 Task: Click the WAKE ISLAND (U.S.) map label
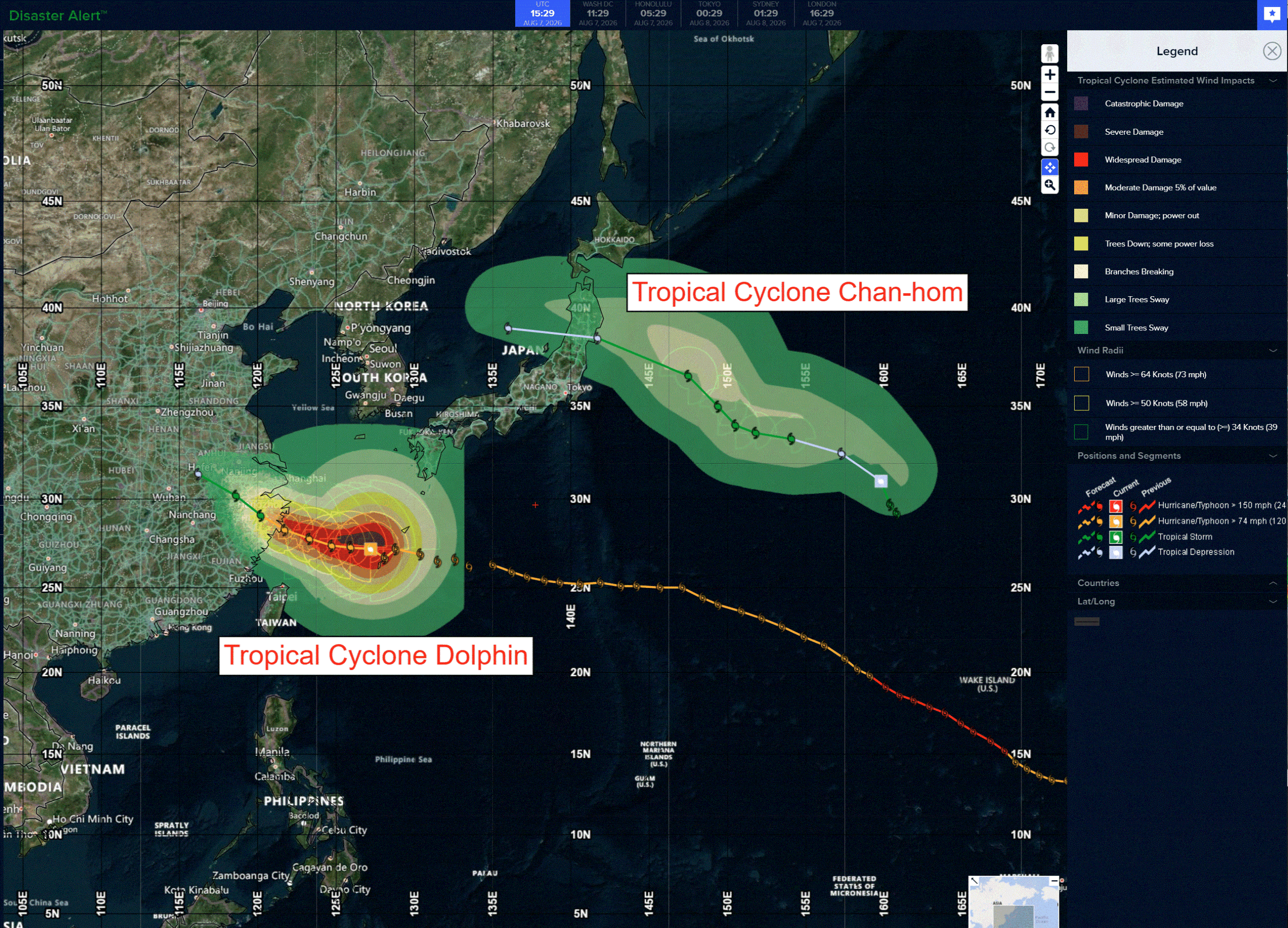tap(987, 684)
